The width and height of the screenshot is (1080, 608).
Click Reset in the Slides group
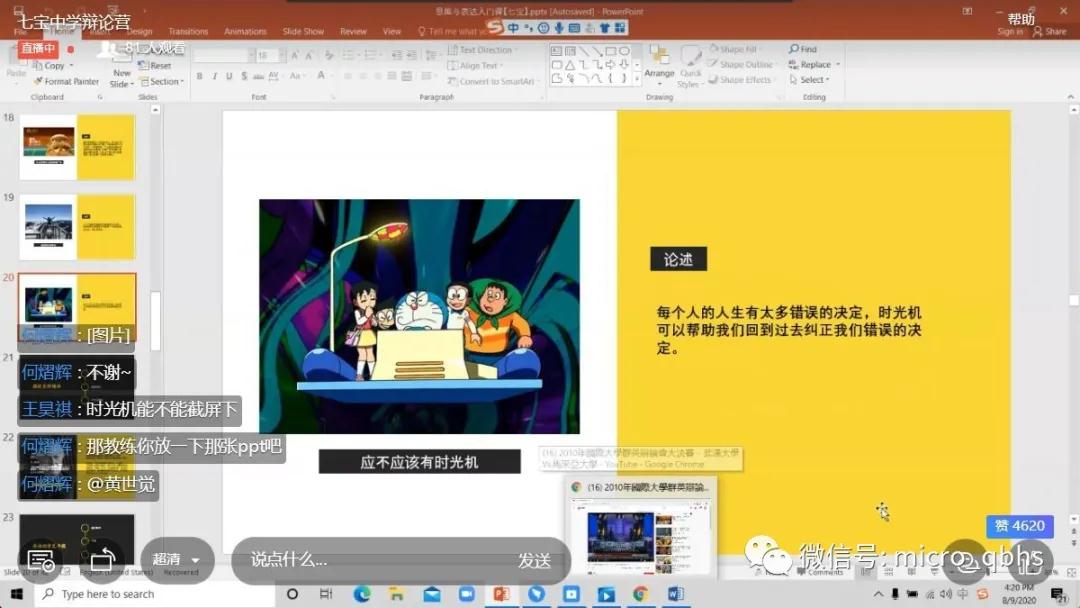(x=156, y=65)
